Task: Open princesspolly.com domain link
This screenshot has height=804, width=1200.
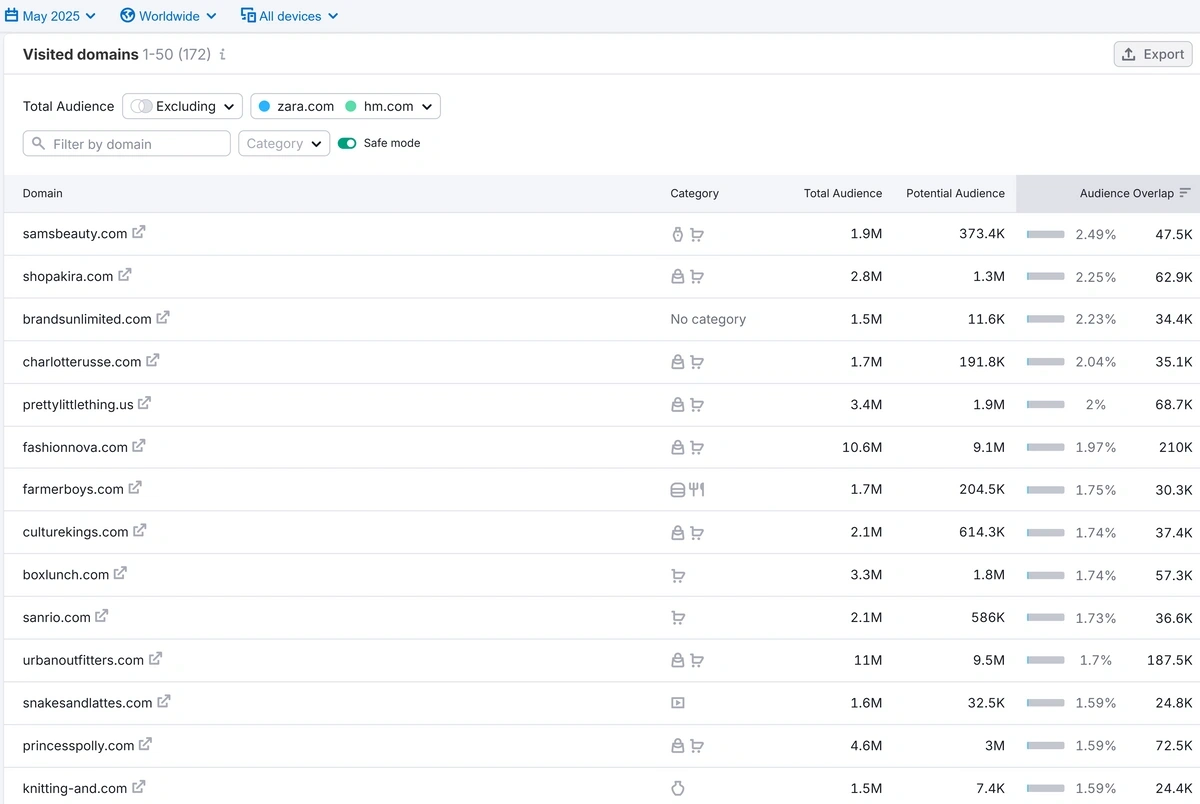Action: click(78, 746)
